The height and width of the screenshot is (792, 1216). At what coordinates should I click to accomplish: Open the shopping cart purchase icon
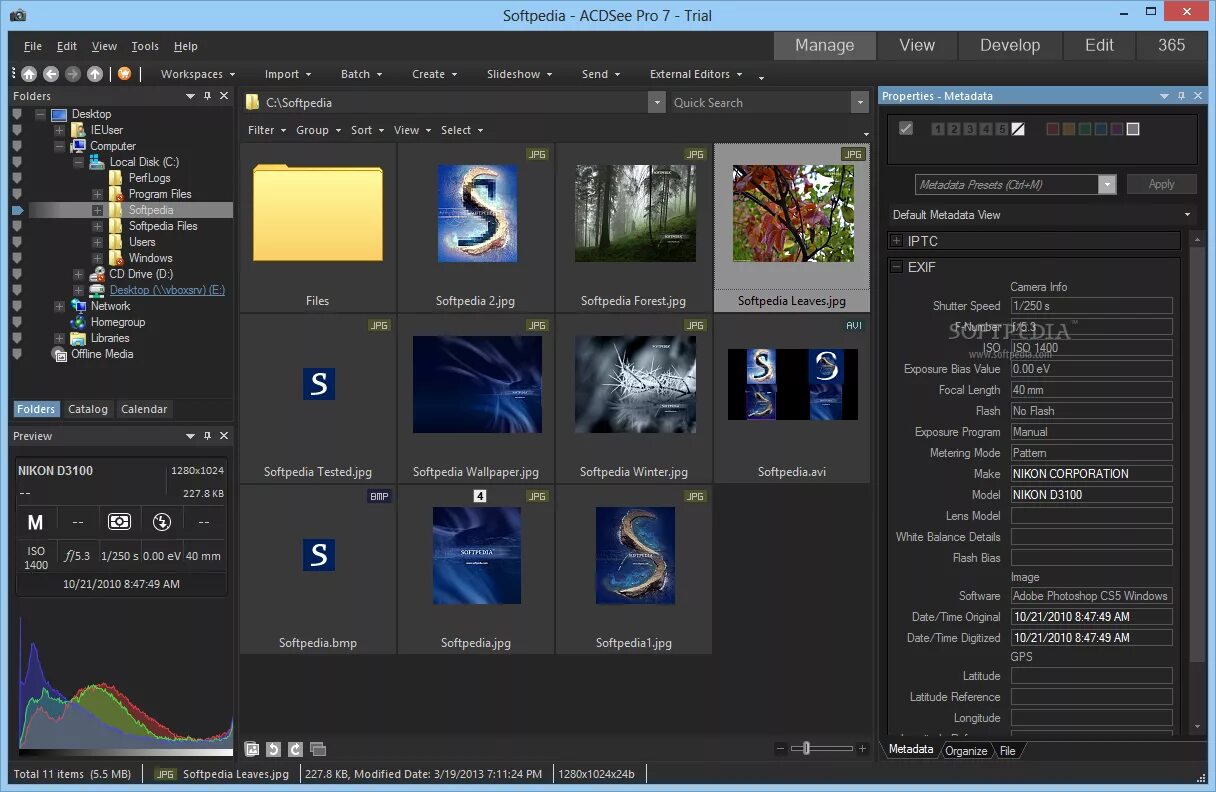coord(125,74)
